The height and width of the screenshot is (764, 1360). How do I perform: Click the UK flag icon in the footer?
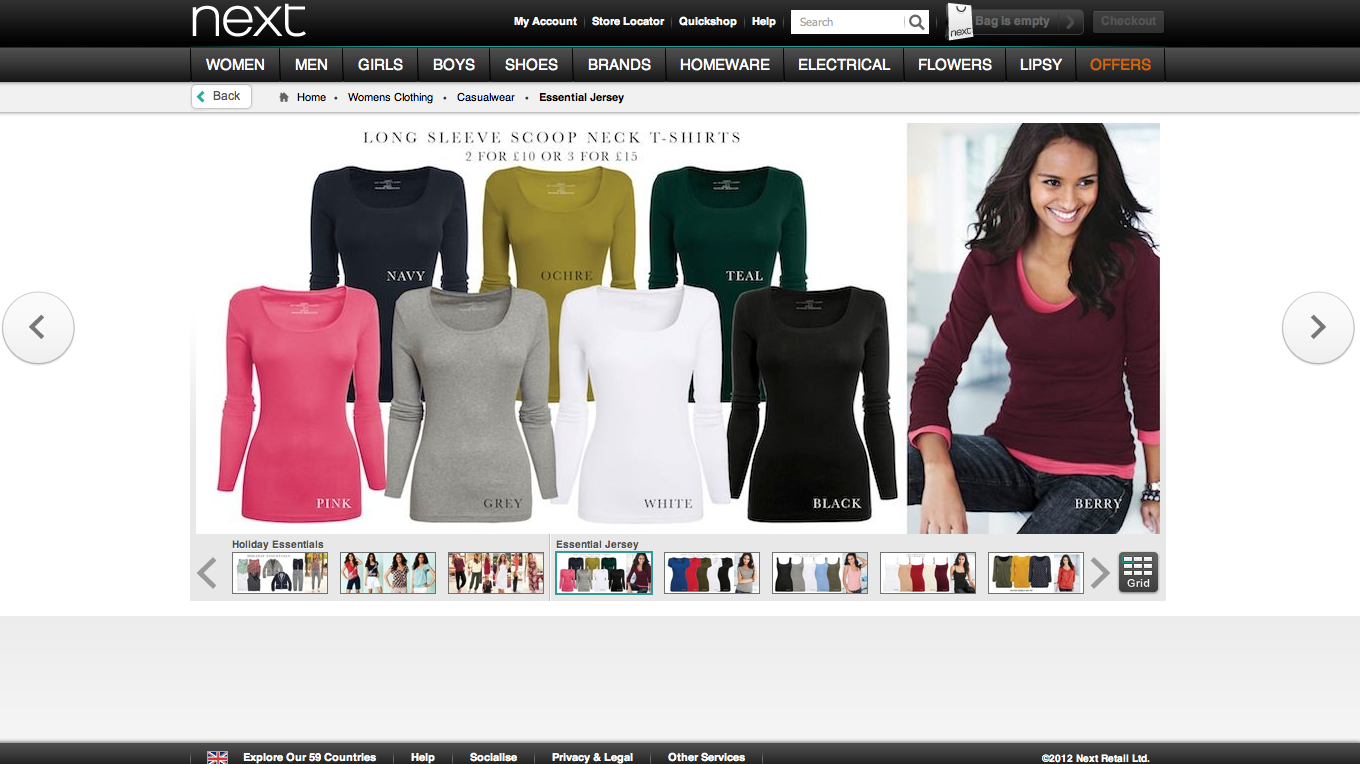pos(218,757)
